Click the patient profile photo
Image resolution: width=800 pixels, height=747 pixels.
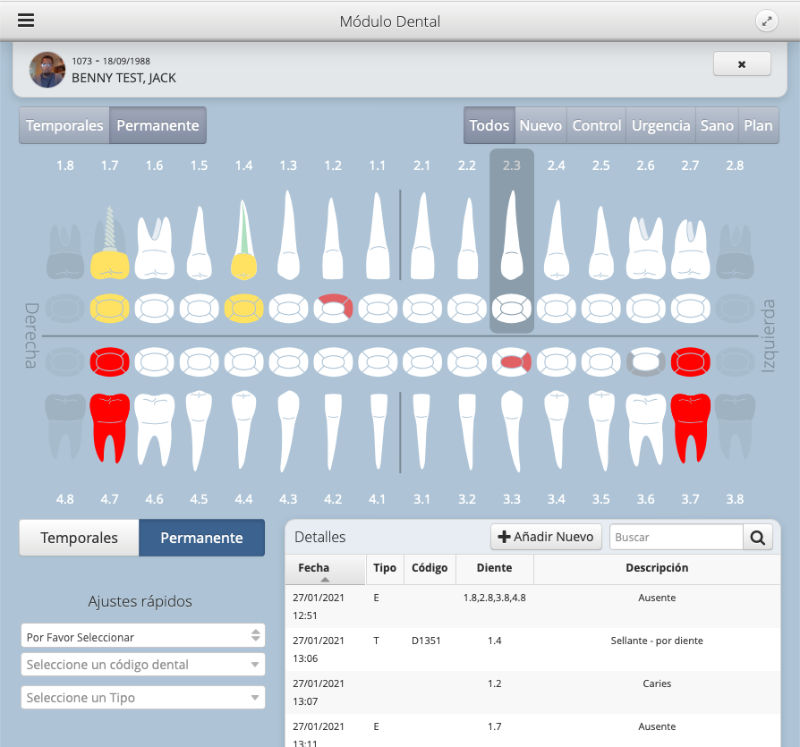[47, 69]
